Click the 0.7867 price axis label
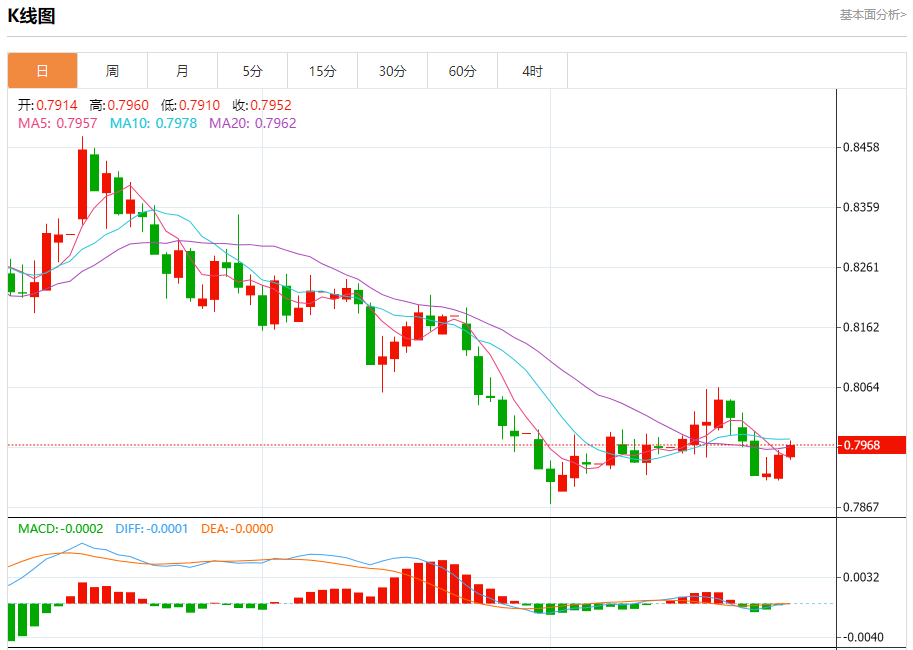The image size is (913, 650). [x=862, y=507]
